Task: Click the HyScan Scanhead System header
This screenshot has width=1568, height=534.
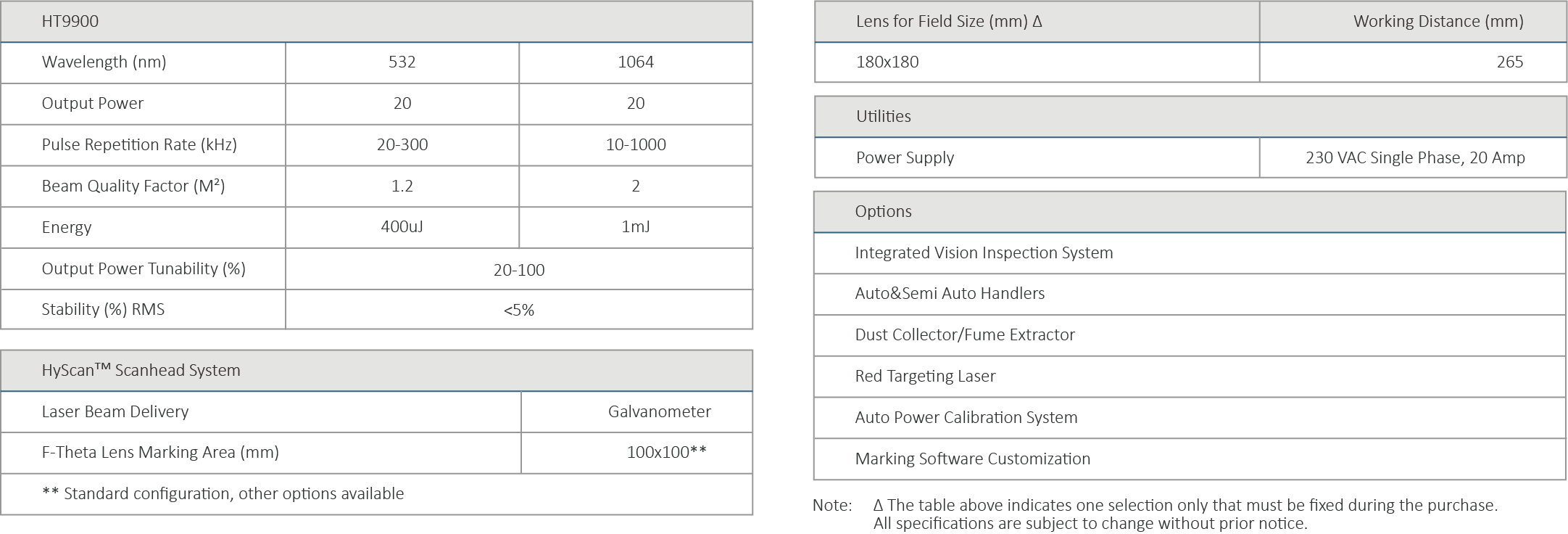Action: [141, 370]
